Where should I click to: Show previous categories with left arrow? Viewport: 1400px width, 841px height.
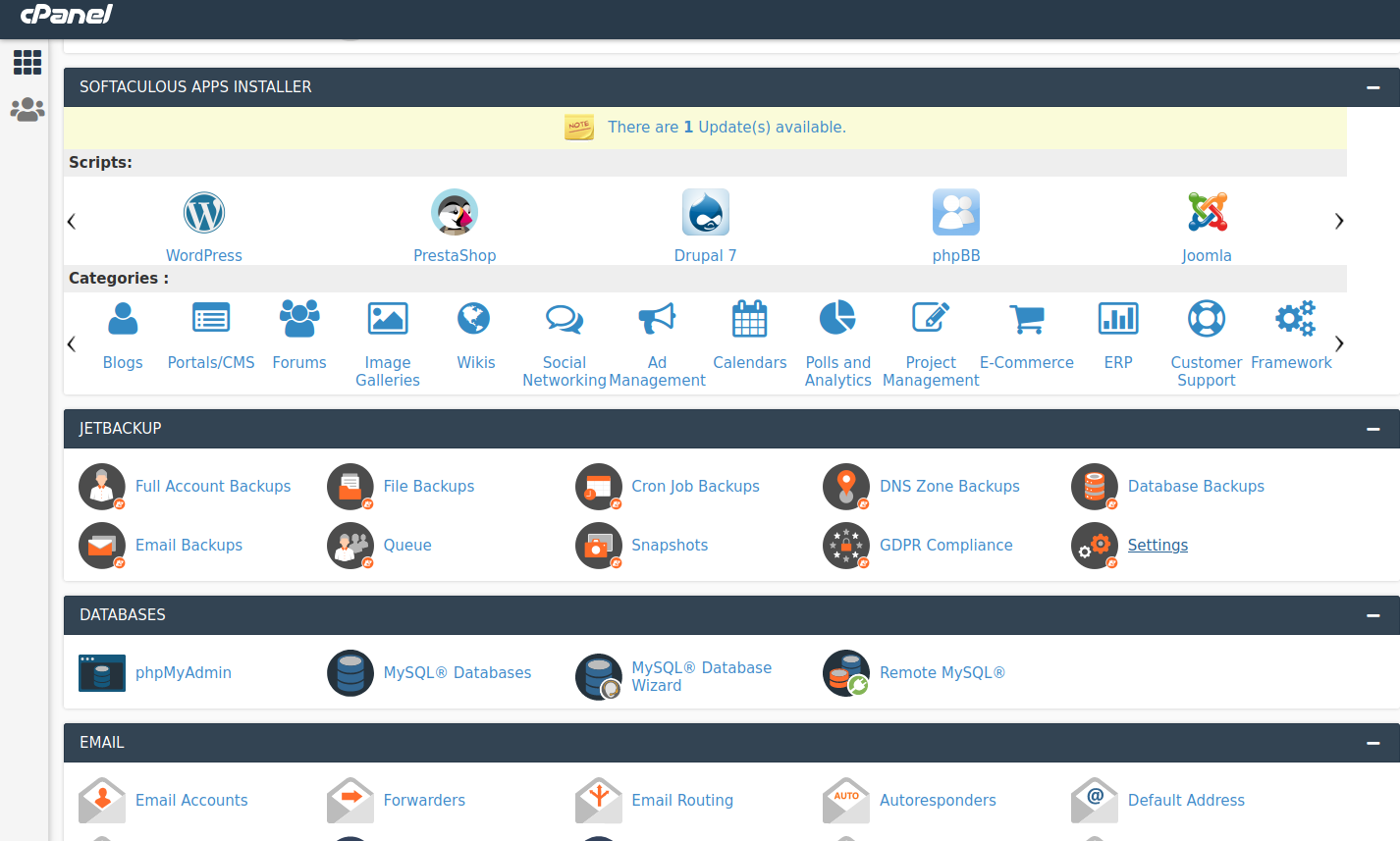coord(71,344)
